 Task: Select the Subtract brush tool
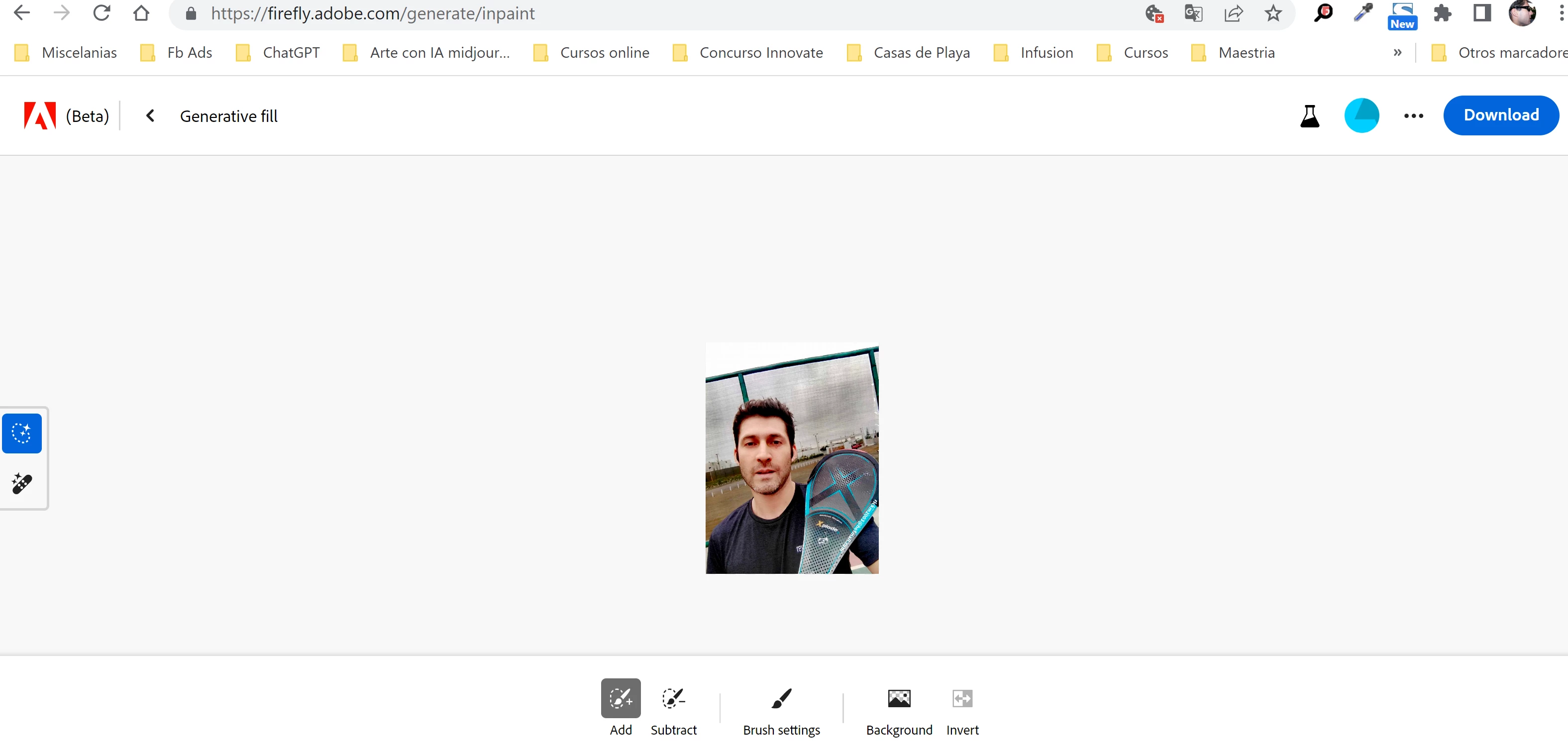pyautogui.click(x=673, y=698)
